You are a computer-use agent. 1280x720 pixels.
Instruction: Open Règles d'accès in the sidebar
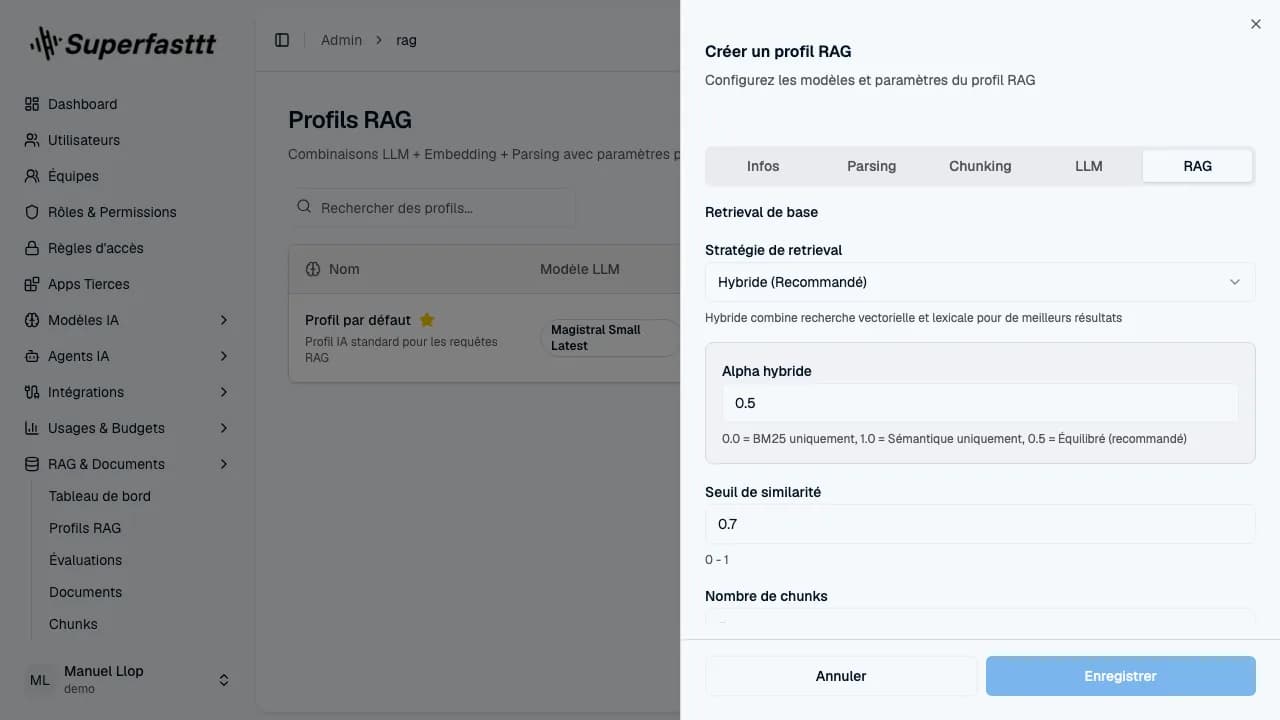click(x=128, y=248)
